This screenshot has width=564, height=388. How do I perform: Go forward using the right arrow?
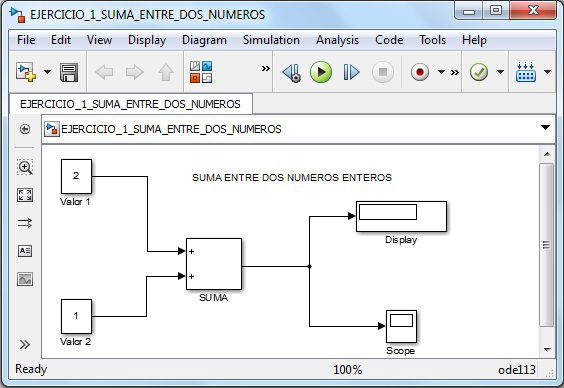pyautogui.click(x=135, y=72)
